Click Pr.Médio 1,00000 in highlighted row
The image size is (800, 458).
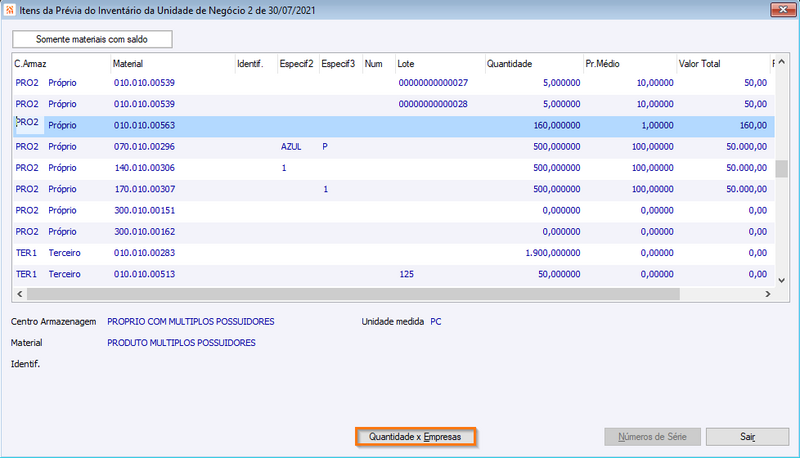click(x=657, y=125)
